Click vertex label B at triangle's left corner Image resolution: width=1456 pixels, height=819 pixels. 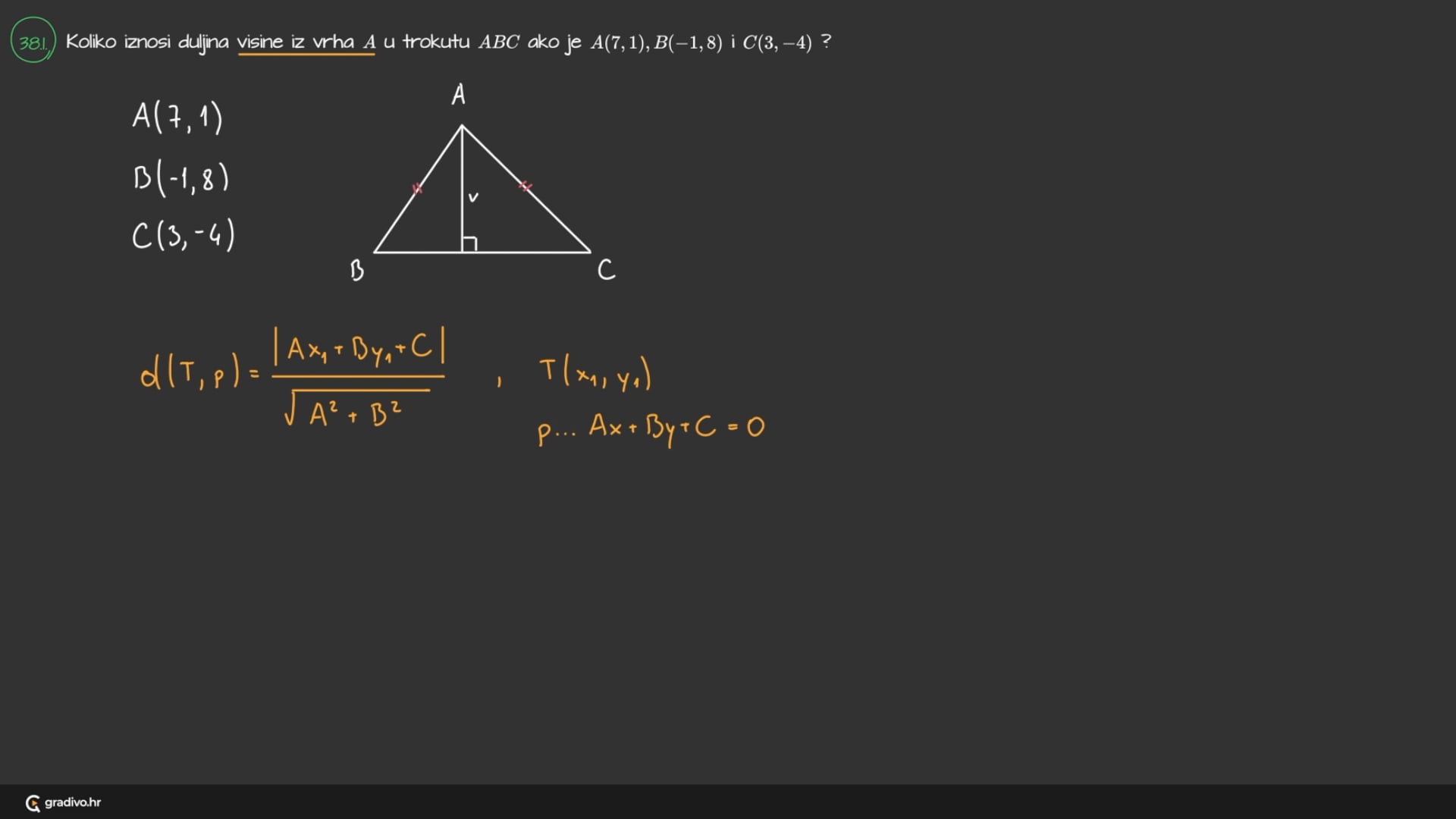pos(356,270)
